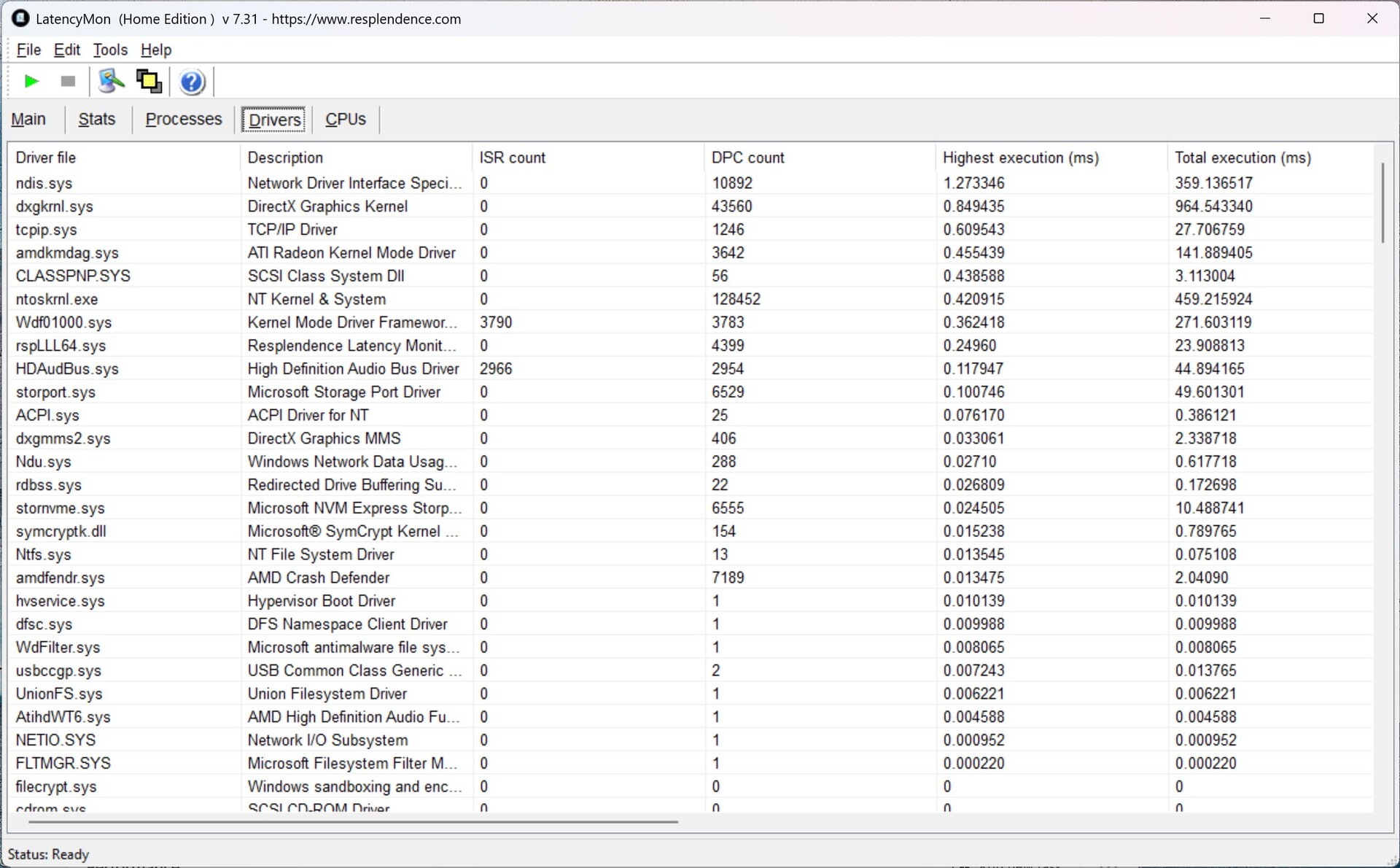Viewport: 1400px width, 868px height.
Task: Sort by the Highest execution (ms) column header
Action: pyautogui.click(x=1020, y=158)
